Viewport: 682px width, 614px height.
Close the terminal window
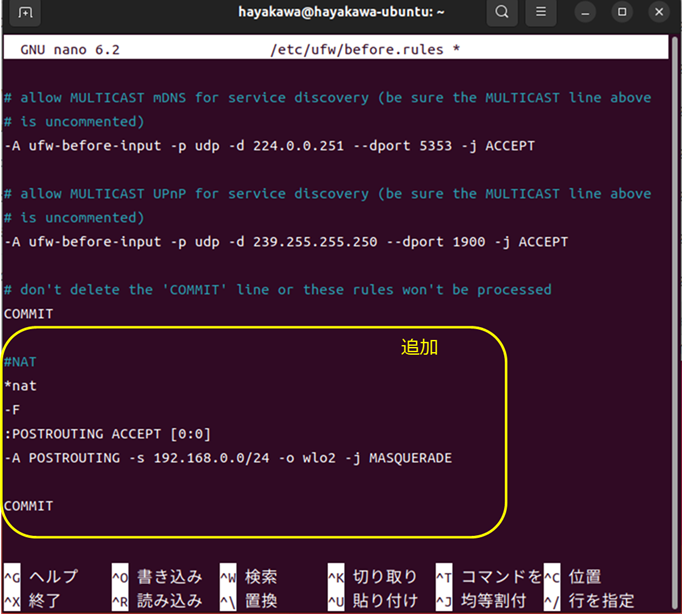click(x=658, y=13)
